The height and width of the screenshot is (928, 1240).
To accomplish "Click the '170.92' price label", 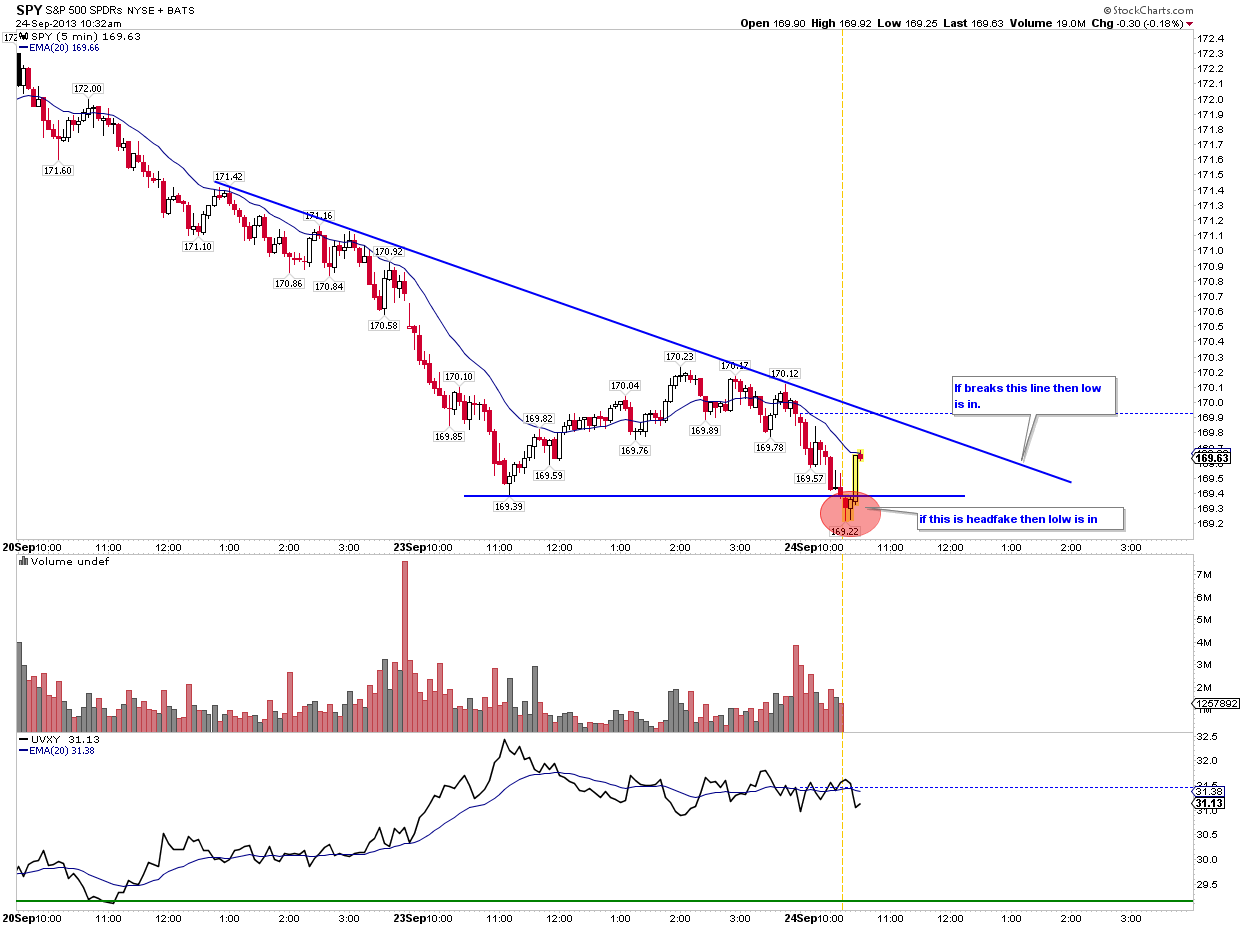I will (388, 252).
